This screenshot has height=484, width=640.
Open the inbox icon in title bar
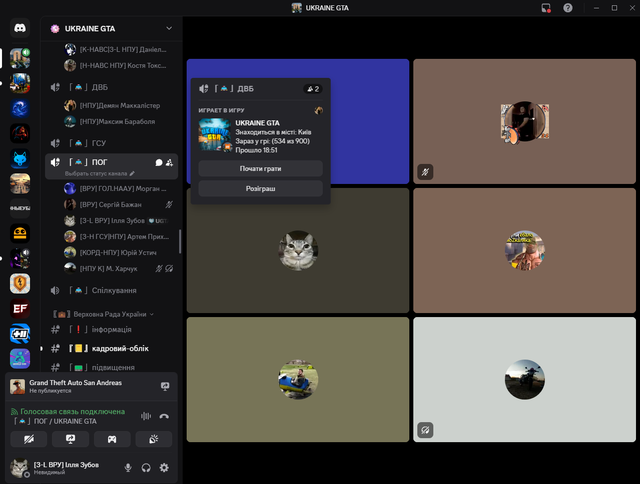pos(546,8)
